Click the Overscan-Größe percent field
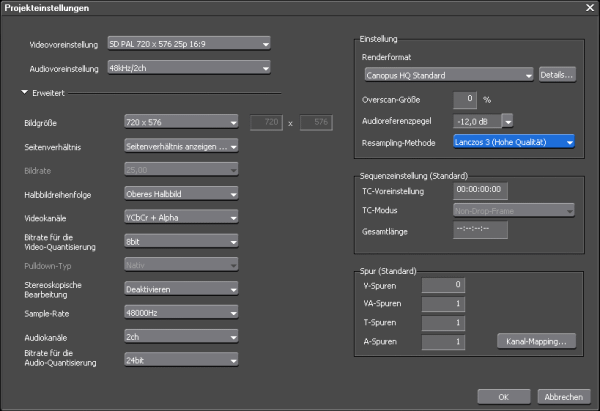The image size is (600, 411). (x=465, y=99)
